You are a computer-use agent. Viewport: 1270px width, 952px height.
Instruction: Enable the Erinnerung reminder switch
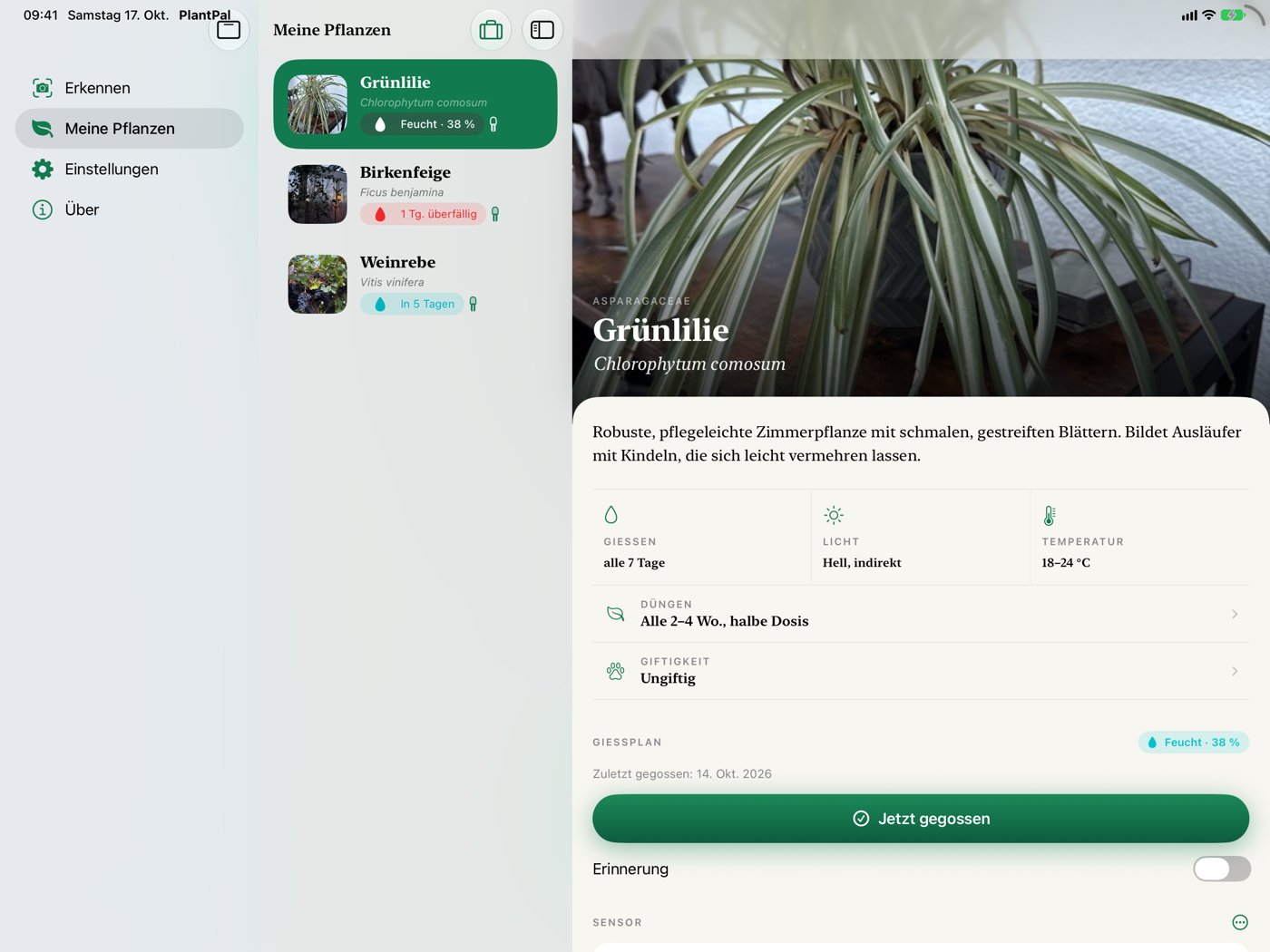pos(1221,869)
